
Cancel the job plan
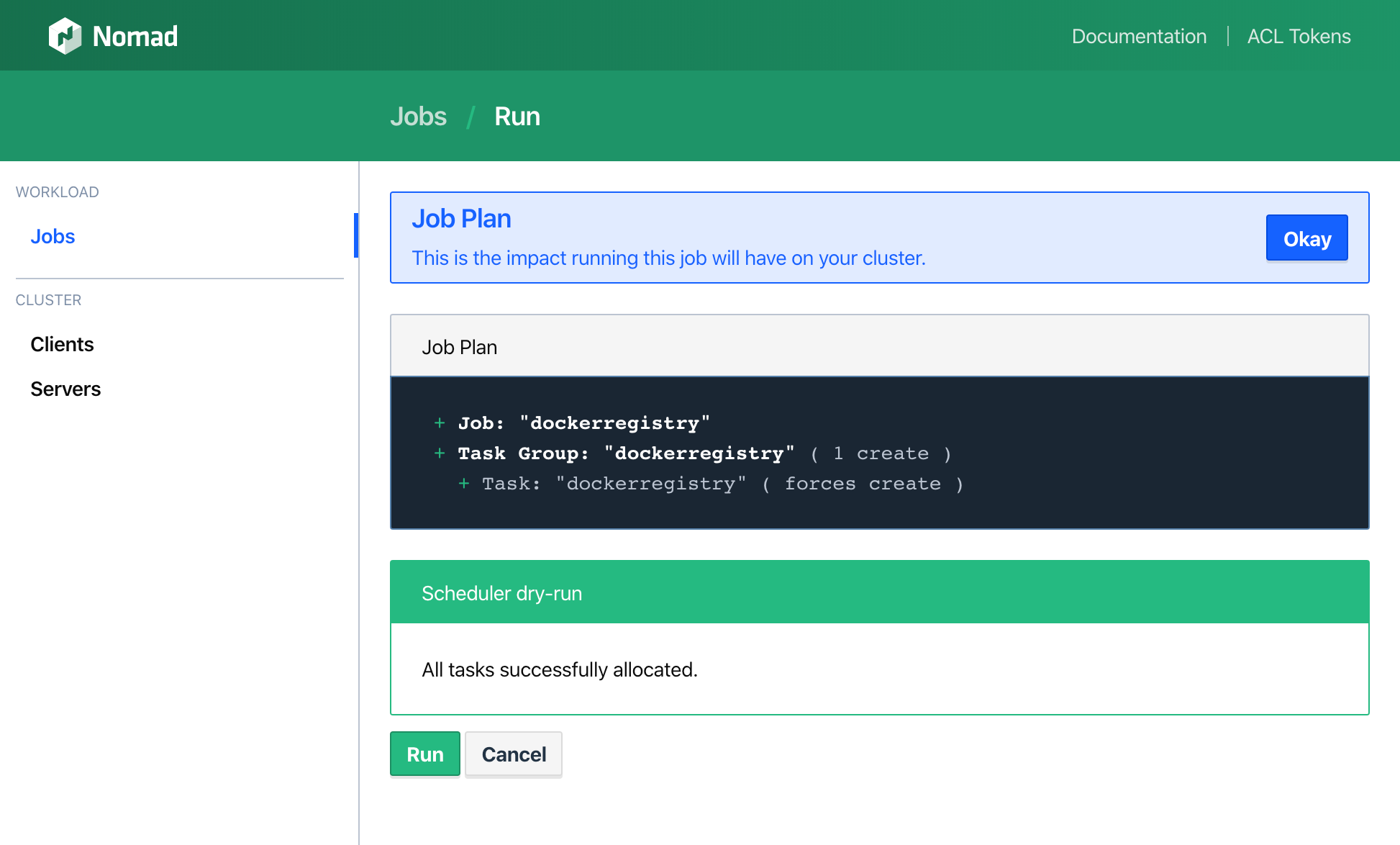point(514,754)
